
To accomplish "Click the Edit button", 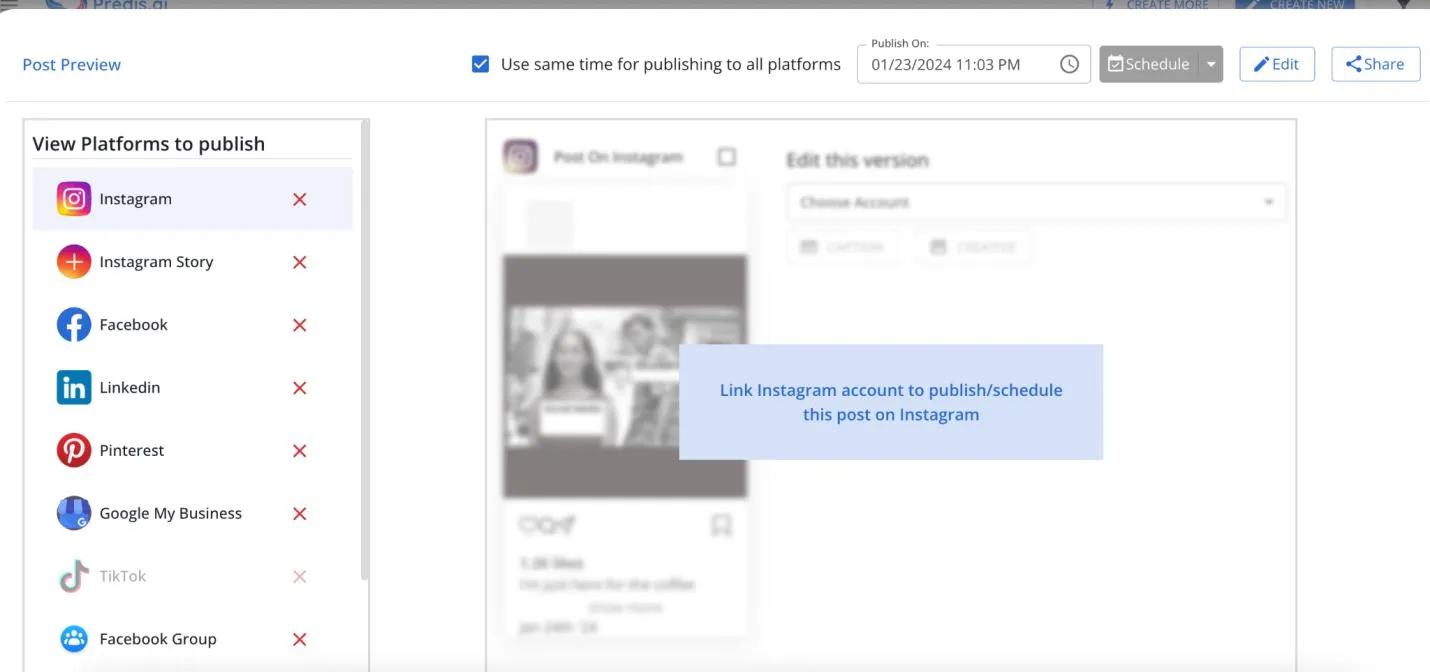I will point(1277,64).
